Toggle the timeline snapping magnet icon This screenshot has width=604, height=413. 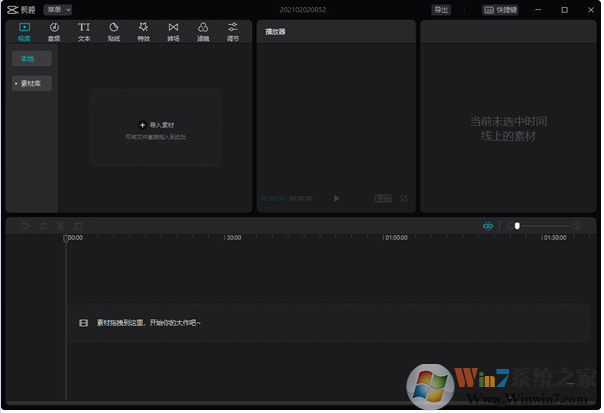[488, 226]
